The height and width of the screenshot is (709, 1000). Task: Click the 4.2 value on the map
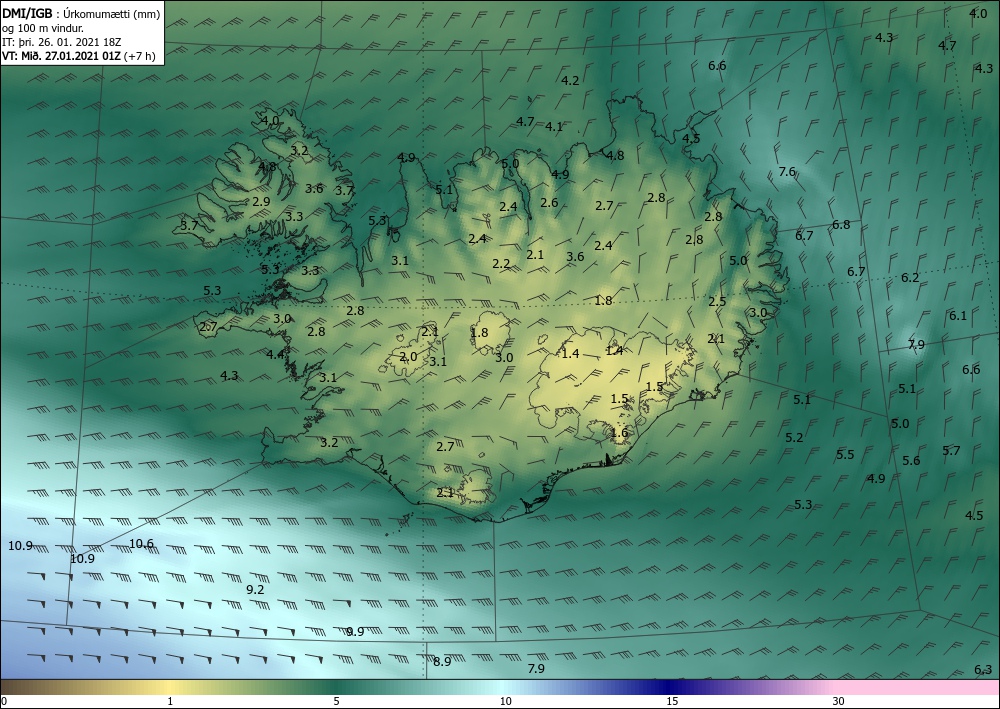[x=570, y=80]
